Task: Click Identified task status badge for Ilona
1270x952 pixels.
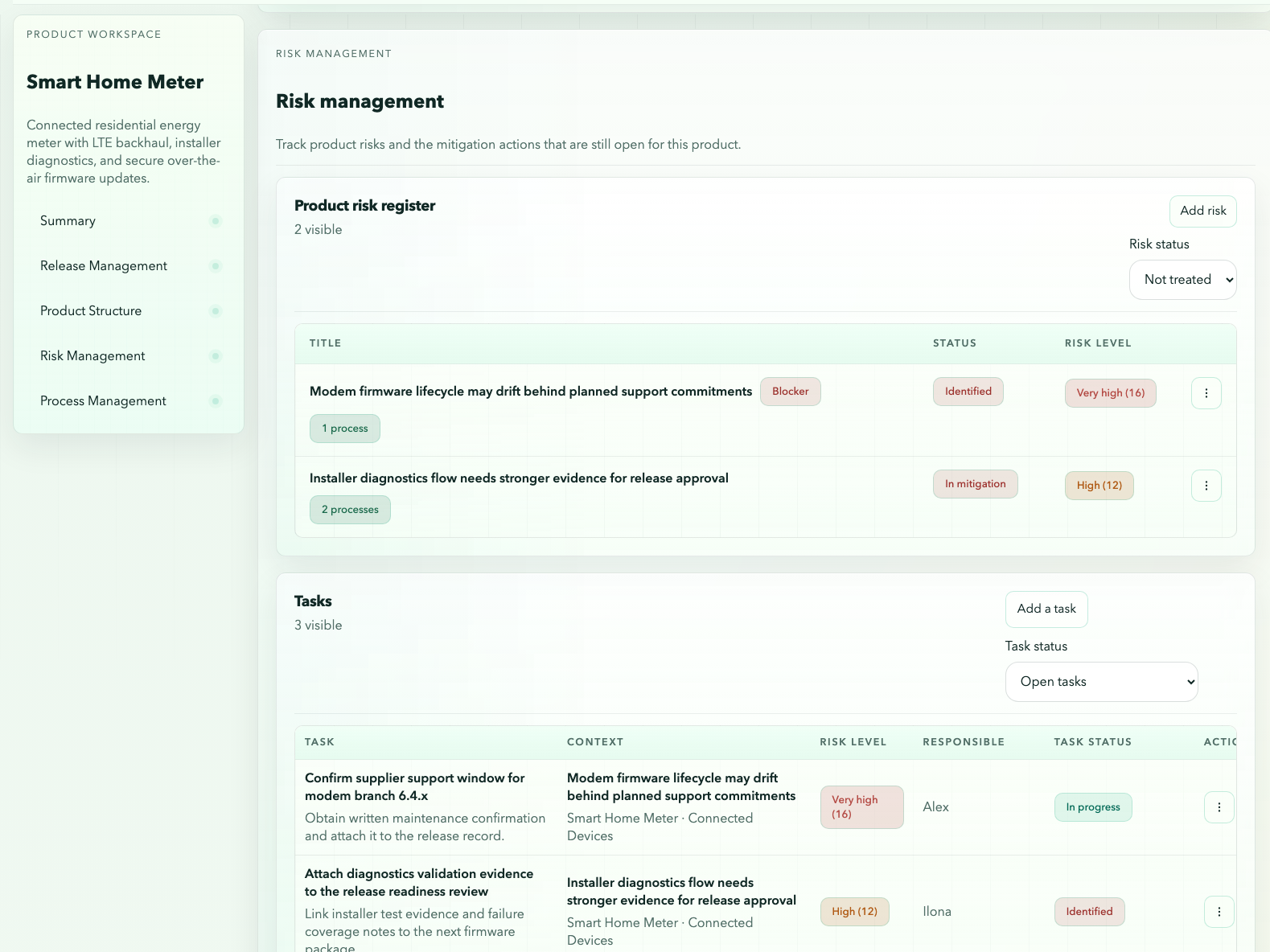Action: pyautogui.click(x=1089, y=912)
